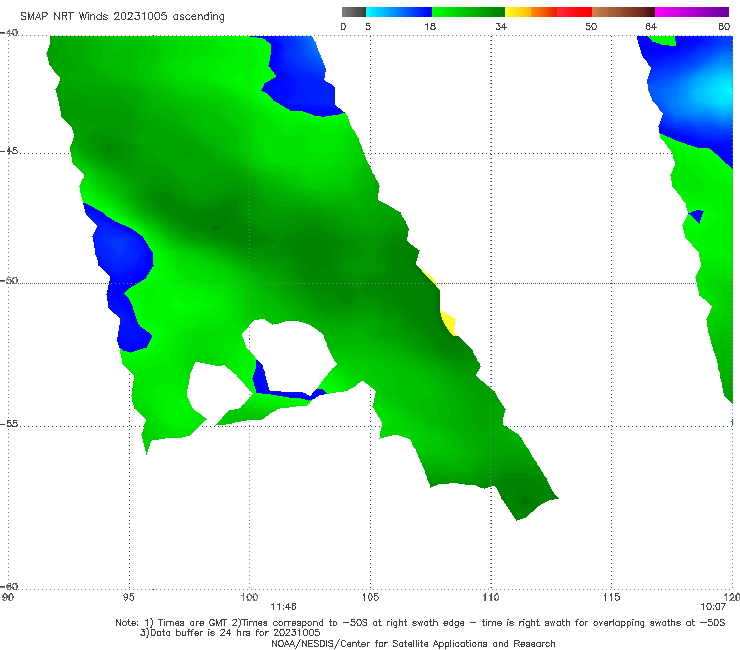Click the longitude label '110'

coord(491,597)
